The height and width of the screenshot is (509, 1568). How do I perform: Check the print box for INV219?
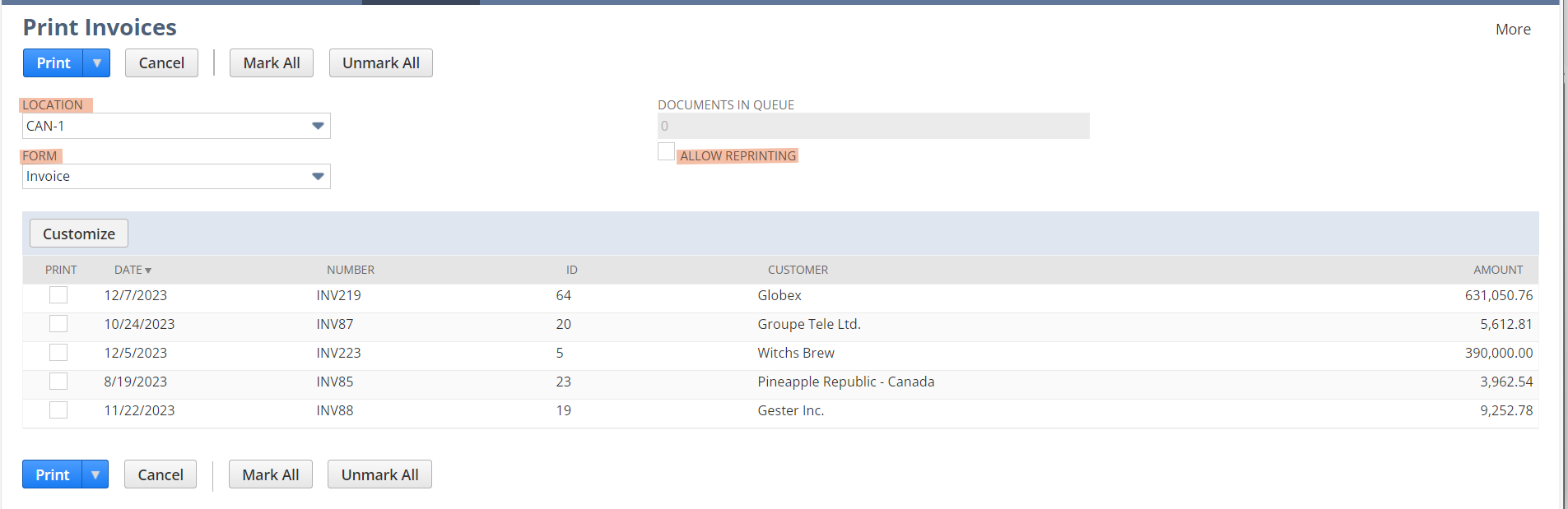[58, 295]
